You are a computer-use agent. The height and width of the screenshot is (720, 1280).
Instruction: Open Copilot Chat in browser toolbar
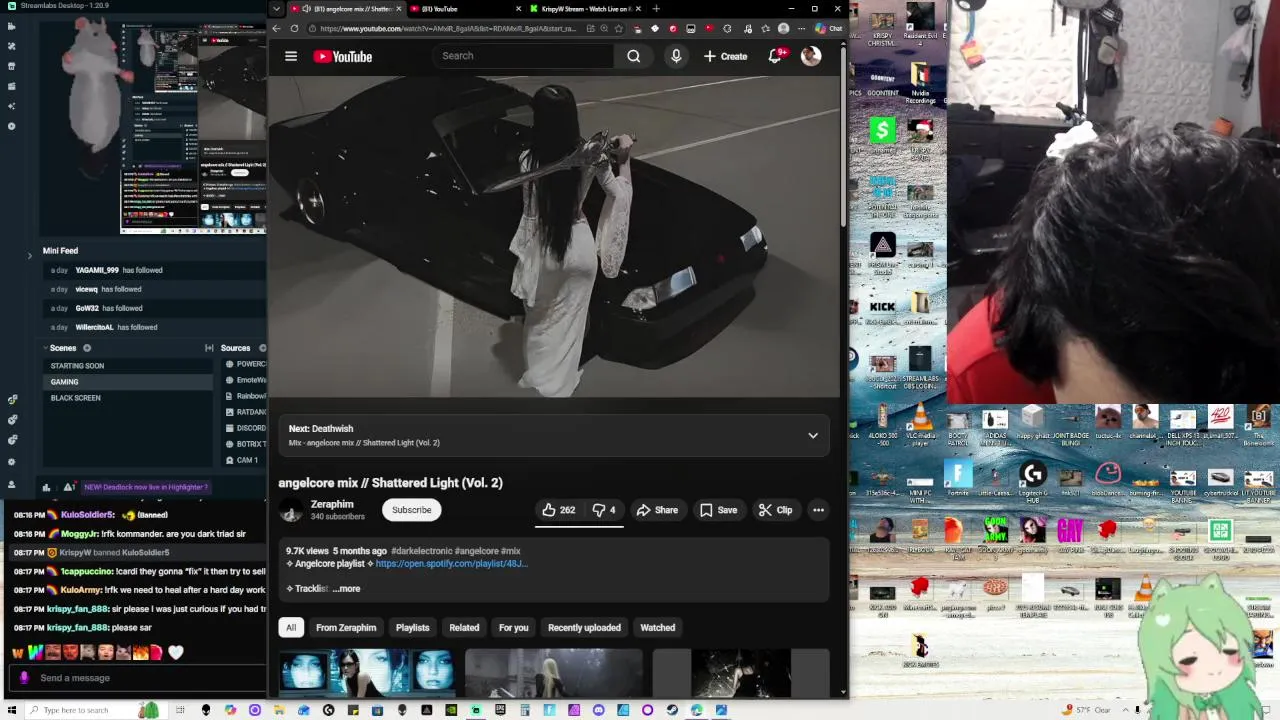tap(829, 28)
